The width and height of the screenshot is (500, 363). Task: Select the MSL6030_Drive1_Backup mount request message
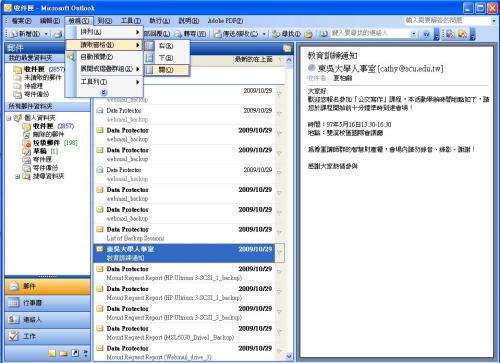pyautogui.click(x=184, y=333)
